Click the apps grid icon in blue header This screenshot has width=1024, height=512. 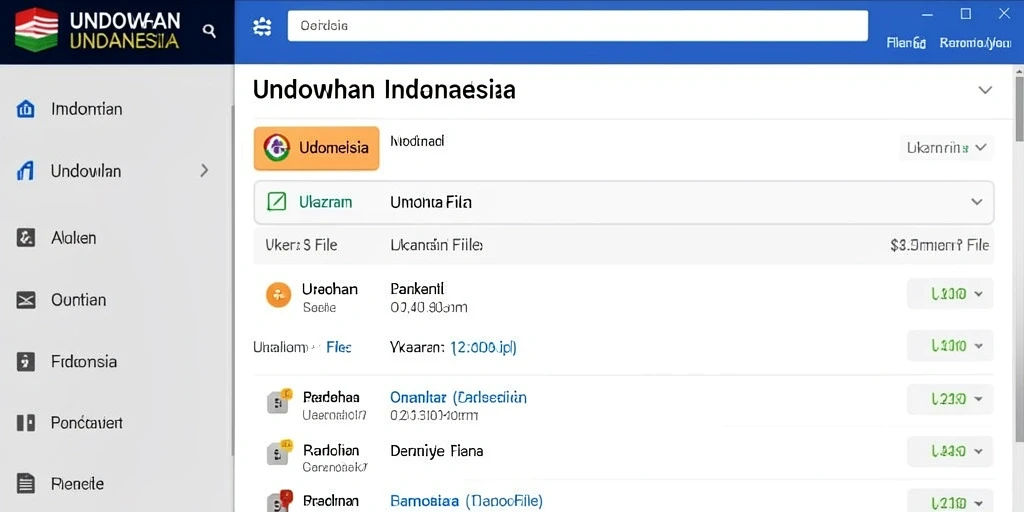pos(262,27)
